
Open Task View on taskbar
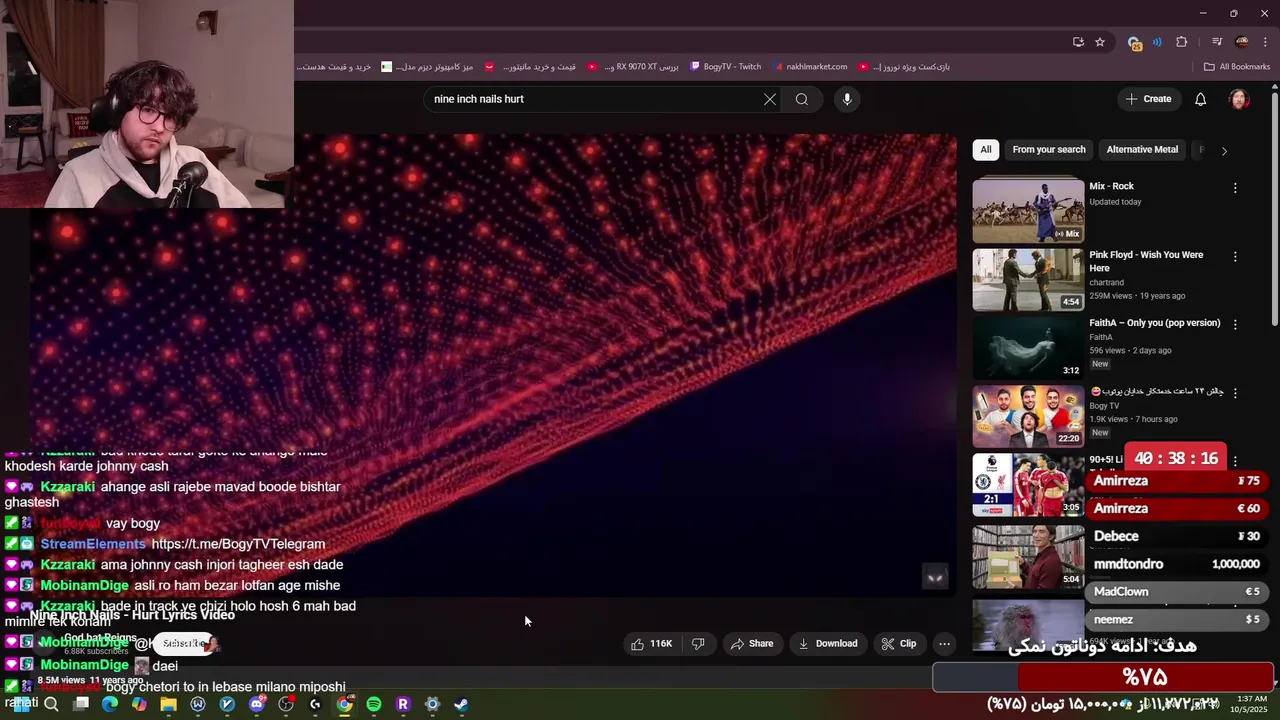(81, 704)
